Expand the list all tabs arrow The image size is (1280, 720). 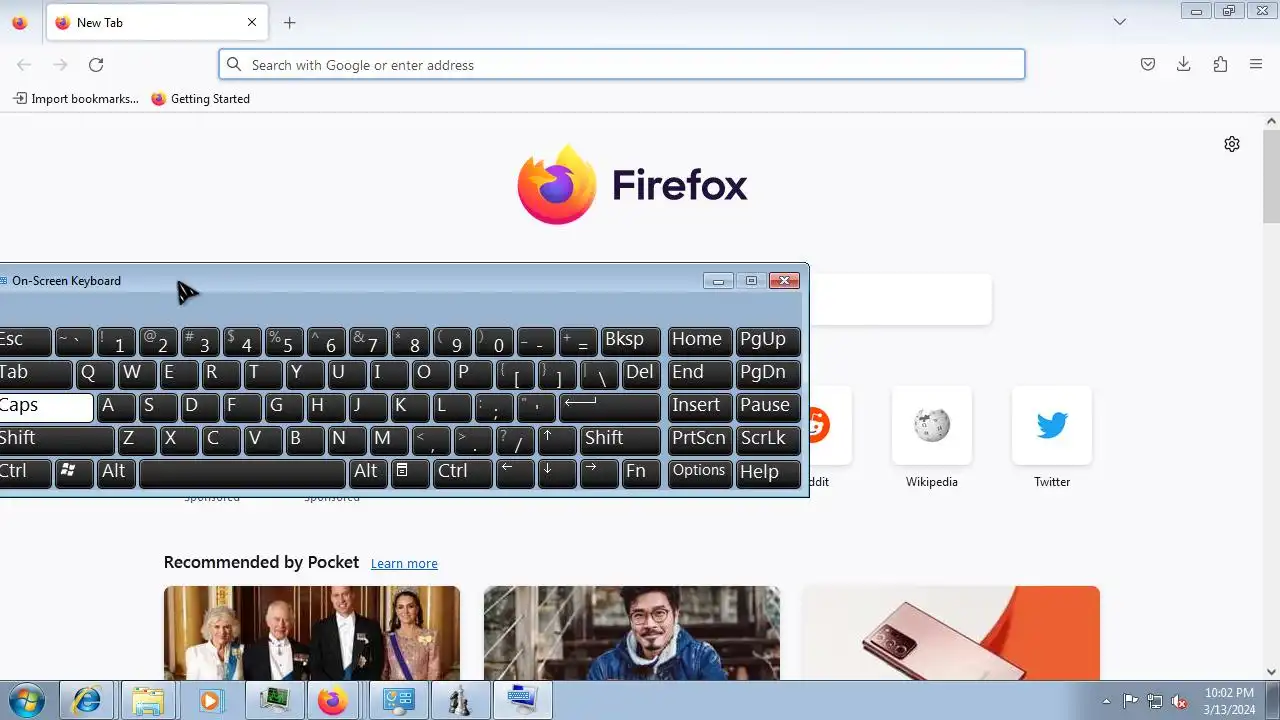click(x=1120, y=22)
